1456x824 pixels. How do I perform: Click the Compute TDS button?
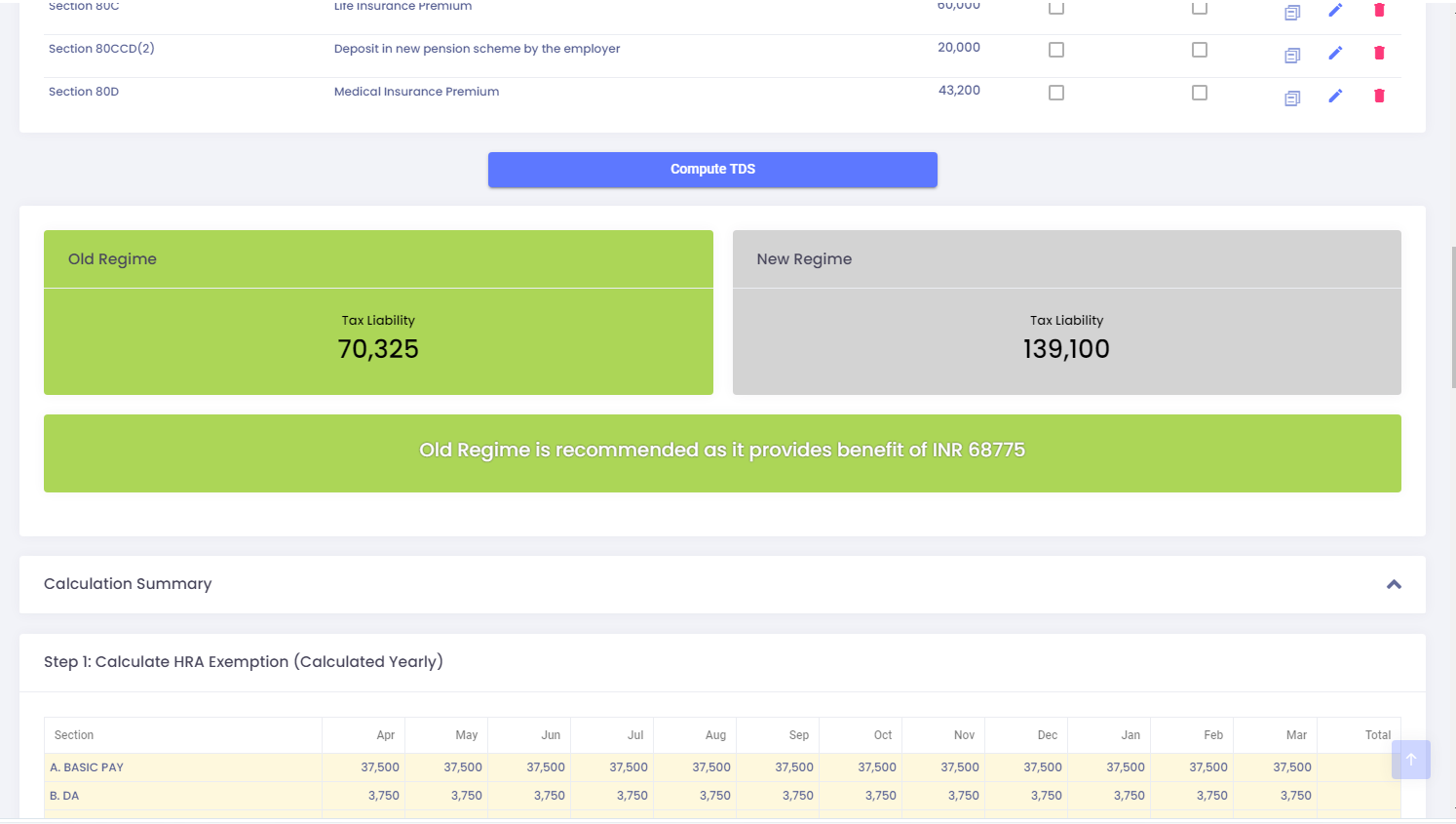pos(712,170)
